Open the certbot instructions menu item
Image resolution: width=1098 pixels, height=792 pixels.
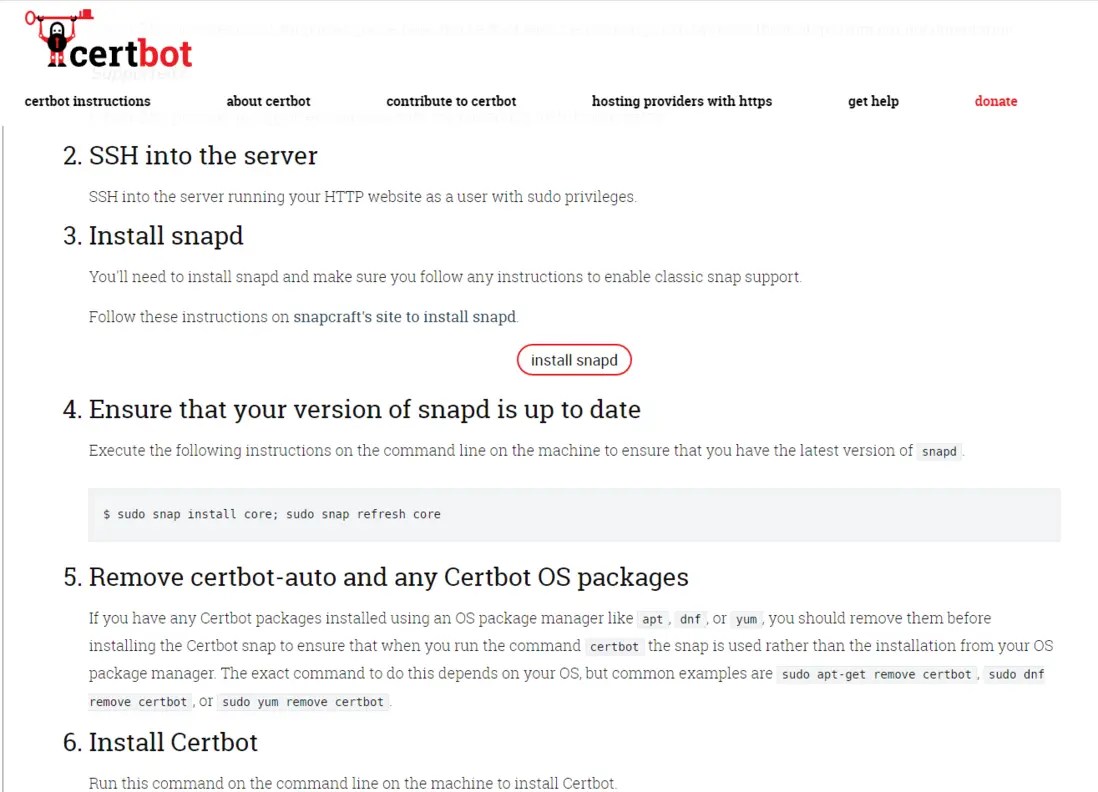87,101
